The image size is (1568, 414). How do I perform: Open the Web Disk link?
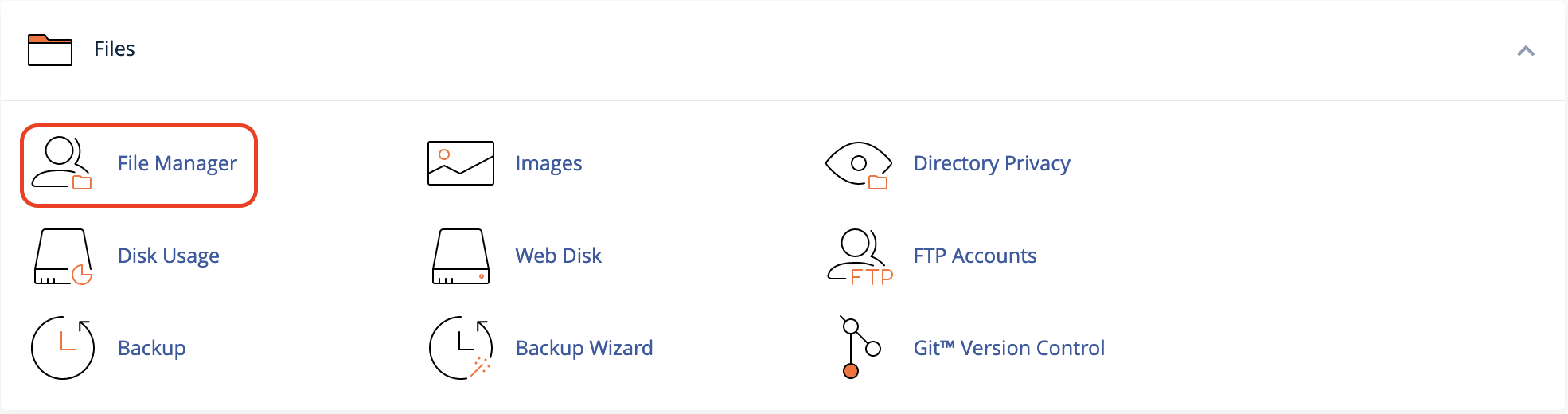(x=559, y=256)
